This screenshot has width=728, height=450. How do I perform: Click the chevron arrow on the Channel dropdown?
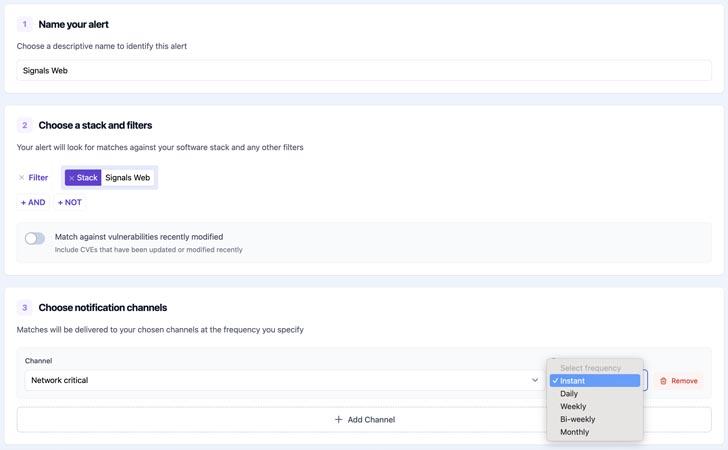(535, 380)
